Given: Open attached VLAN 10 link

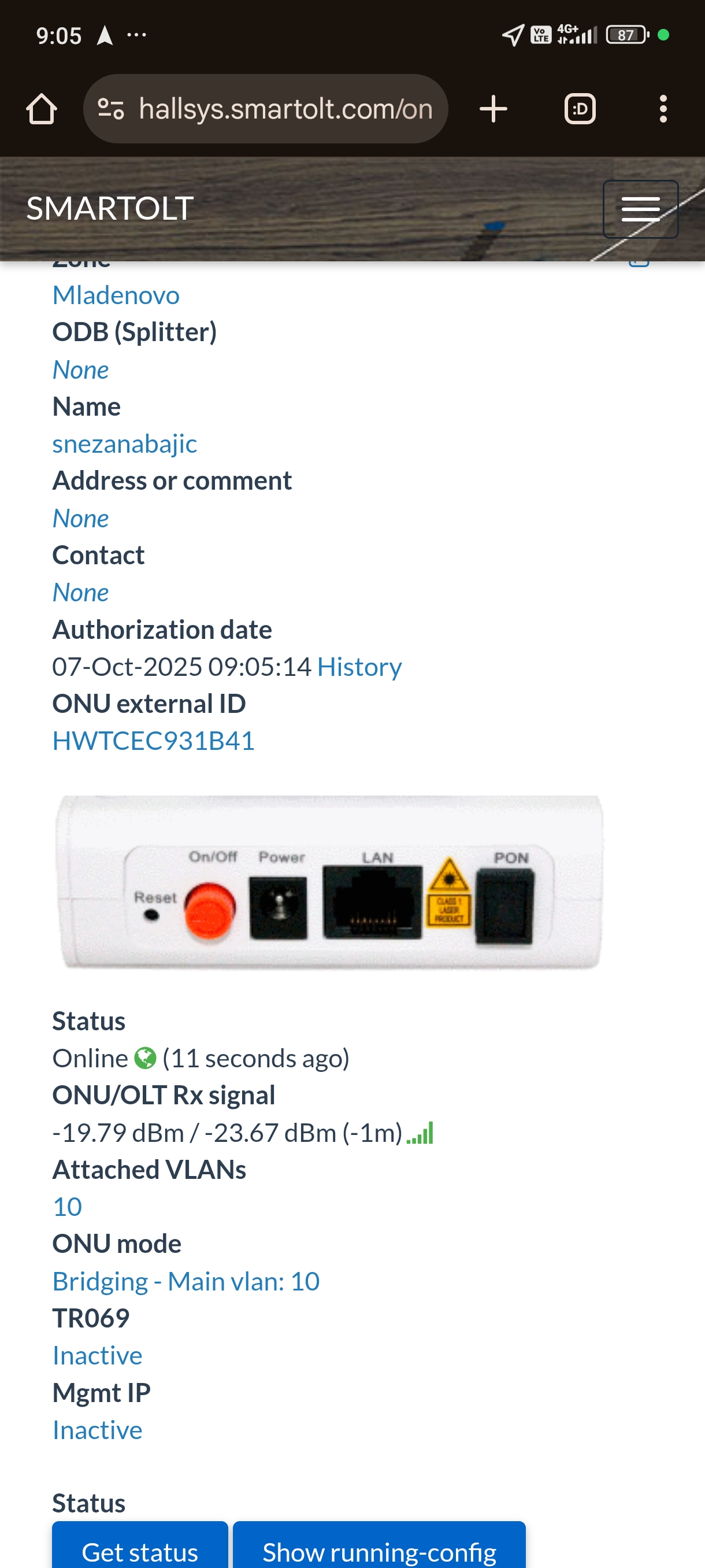Looking at the screenshot, I should pyautogui.click(x=67, y=1207).
